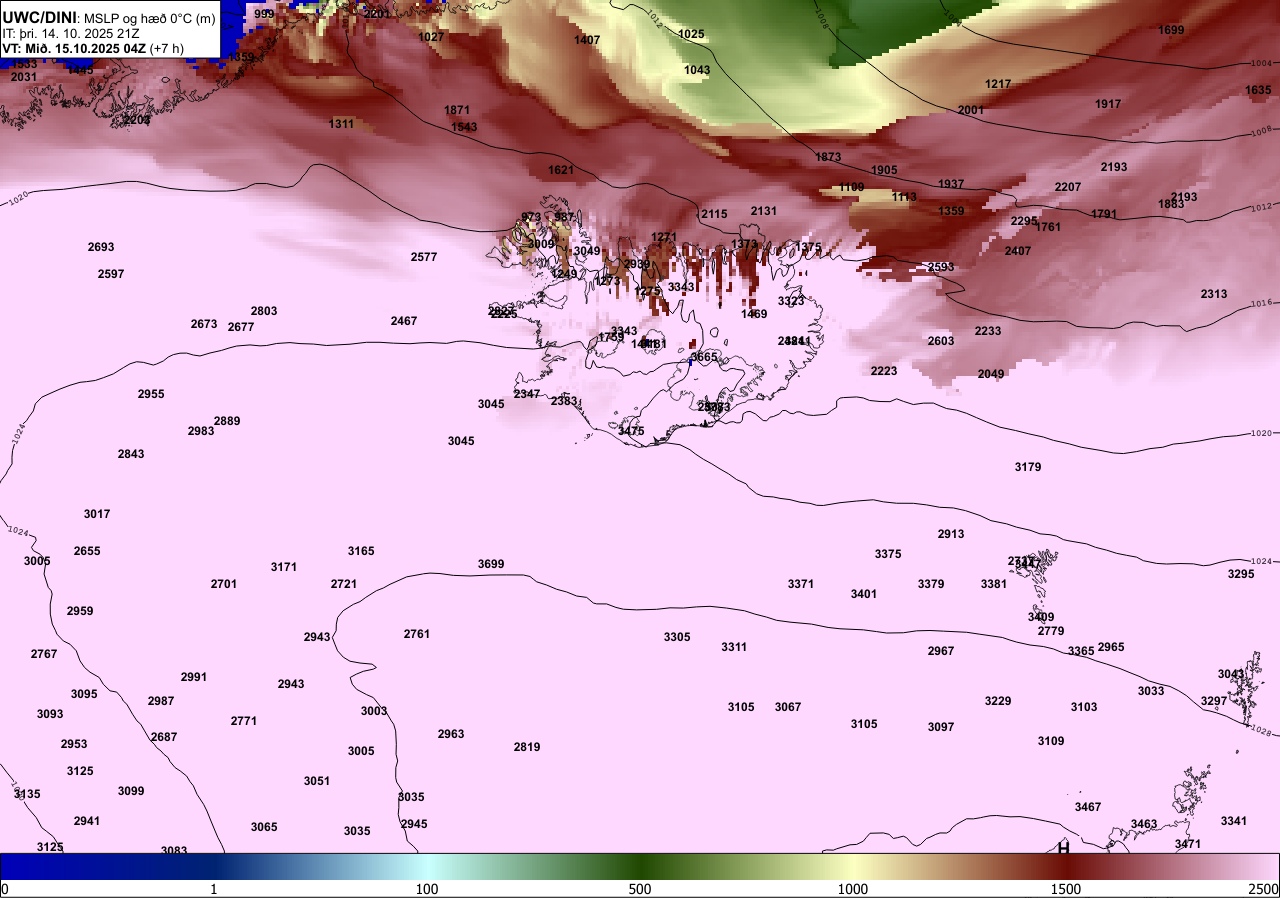The width and height of the screenshot is (1280, 898).
Task: Click the map value '3341'
Action: [1234, 821]
